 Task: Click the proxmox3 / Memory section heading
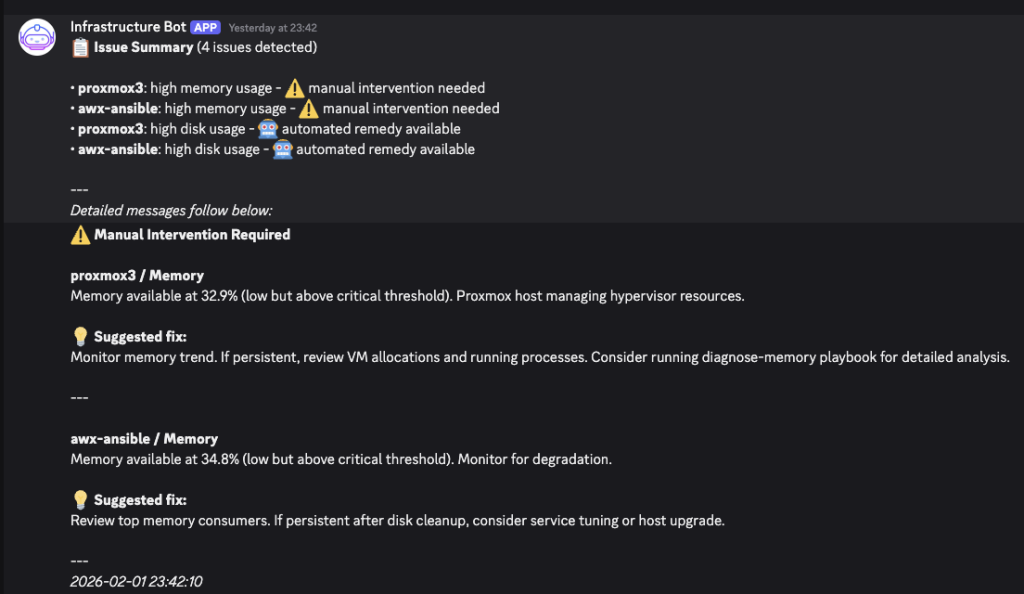(x=136, y=275)
